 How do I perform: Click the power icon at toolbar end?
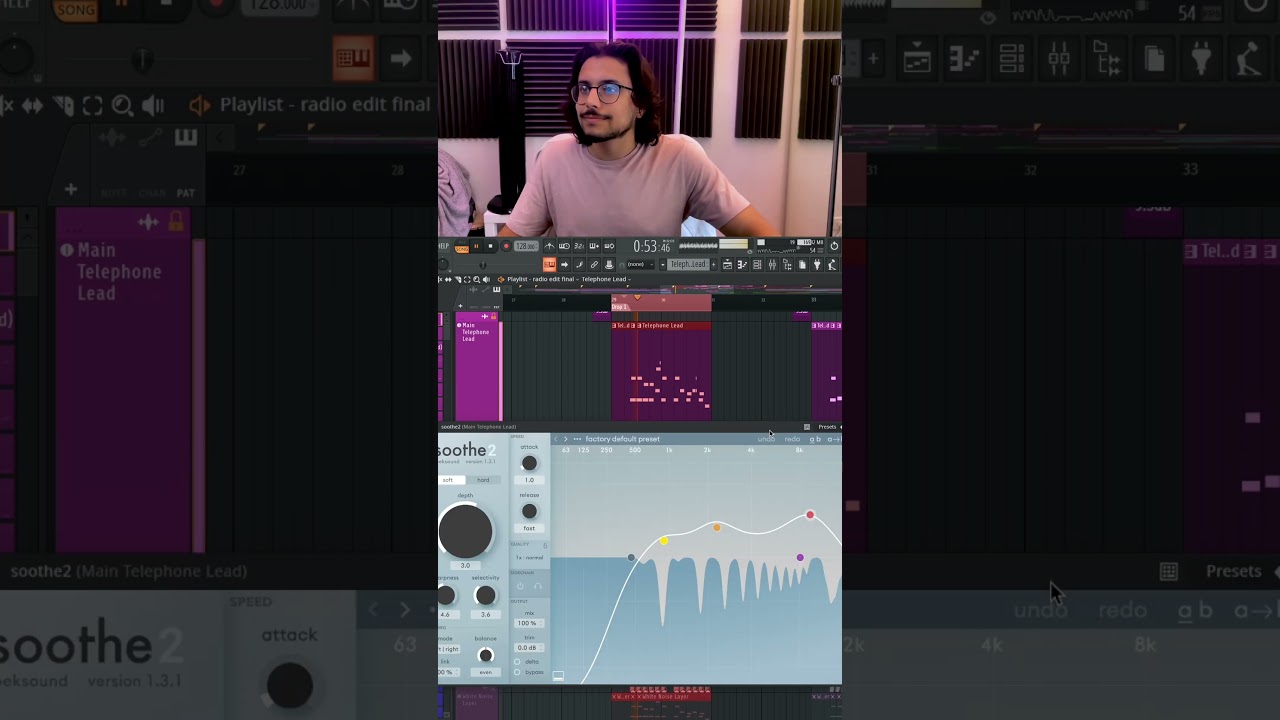coord(834,246)
